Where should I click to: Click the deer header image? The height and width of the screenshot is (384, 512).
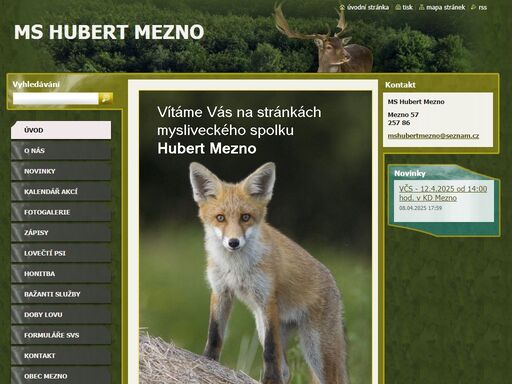[x=323, y=37]
